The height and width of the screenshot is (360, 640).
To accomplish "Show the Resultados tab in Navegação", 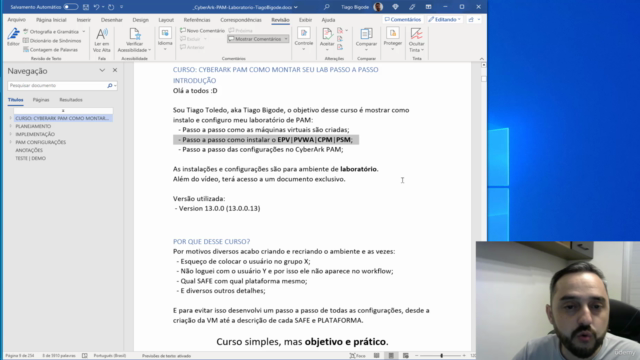I will [x=71, y=100].
